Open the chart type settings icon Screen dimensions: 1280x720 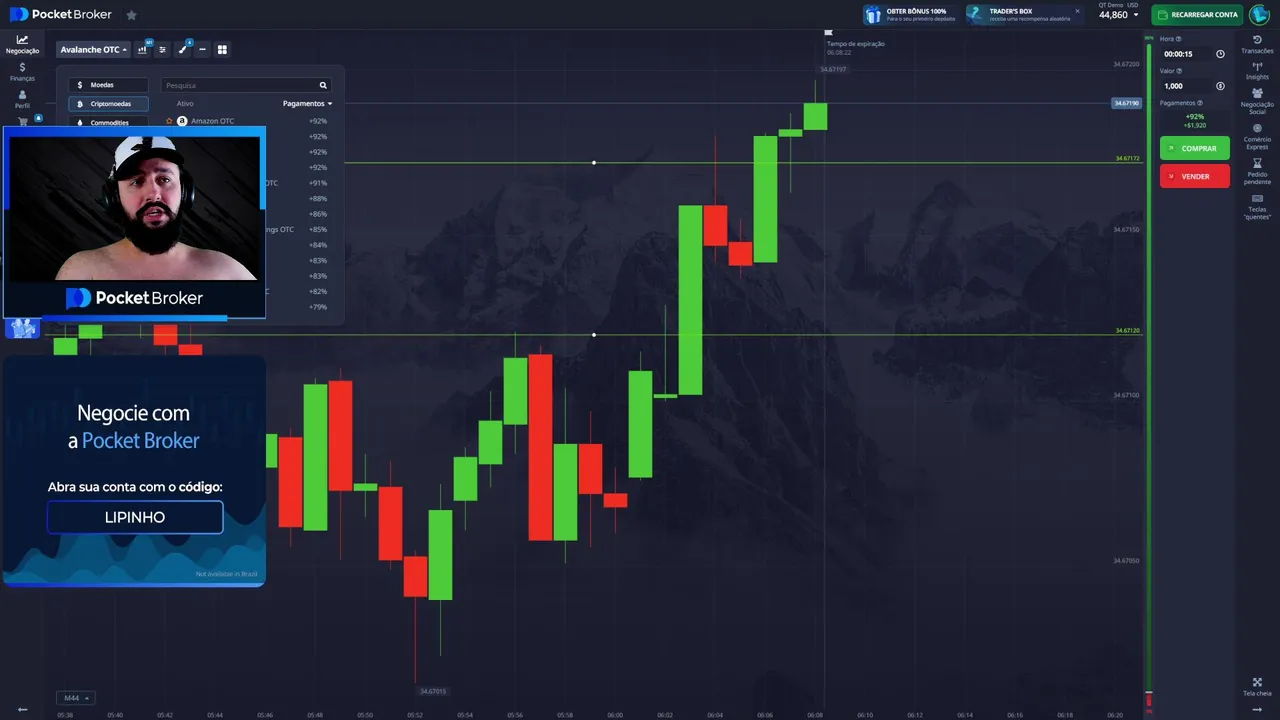point(143,49)
